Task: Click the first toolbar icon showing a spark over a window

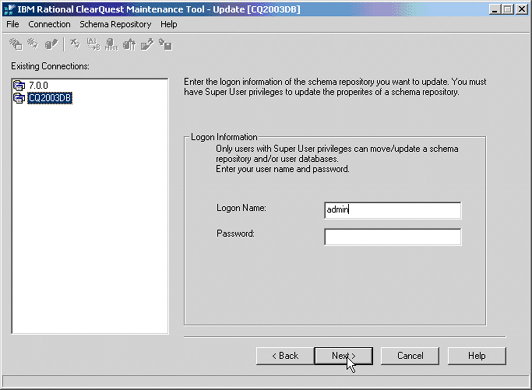Action: pyautogui.click(x=16, y=44)
